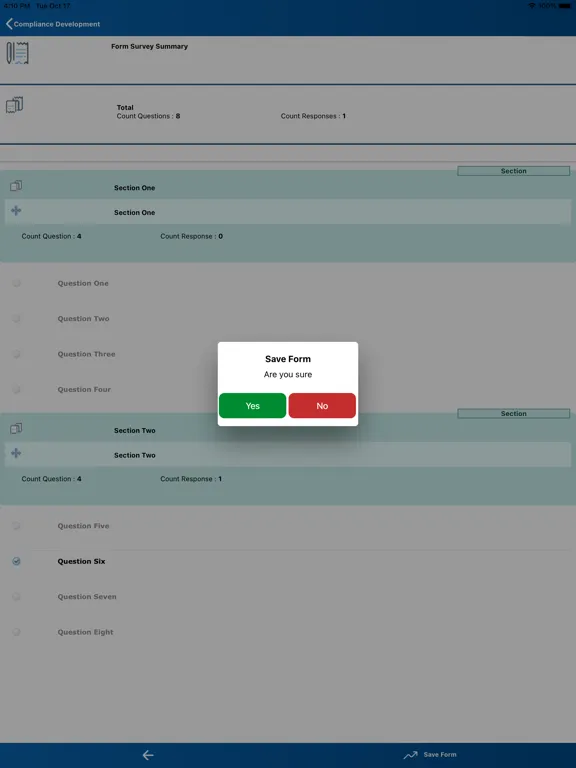
Task: Tap the battery icon in status bar
Action: coord(565,5)
